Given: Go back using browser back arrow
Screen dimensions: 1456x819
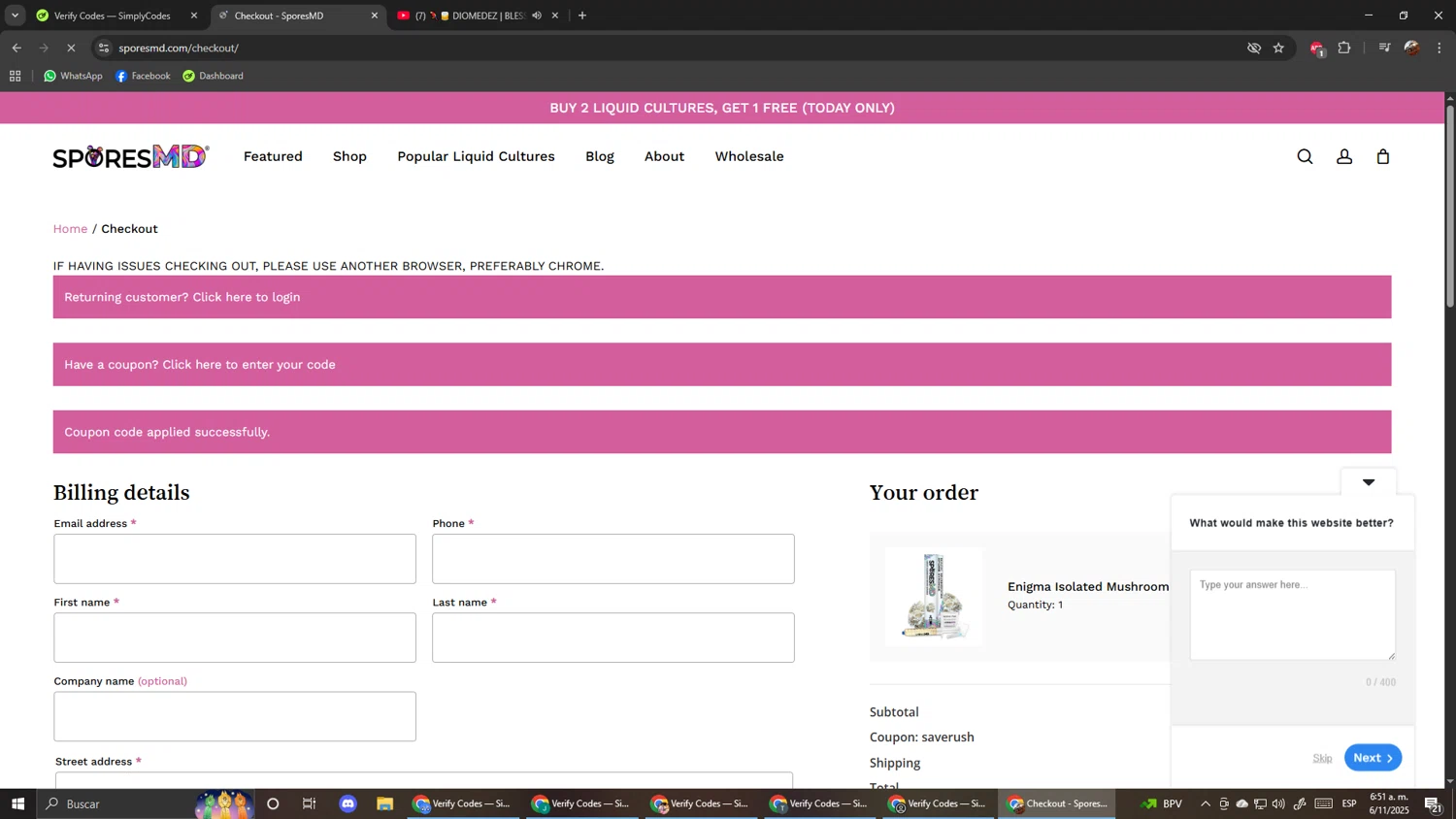Looking at the screenshot, I should [x=17, y=48].
